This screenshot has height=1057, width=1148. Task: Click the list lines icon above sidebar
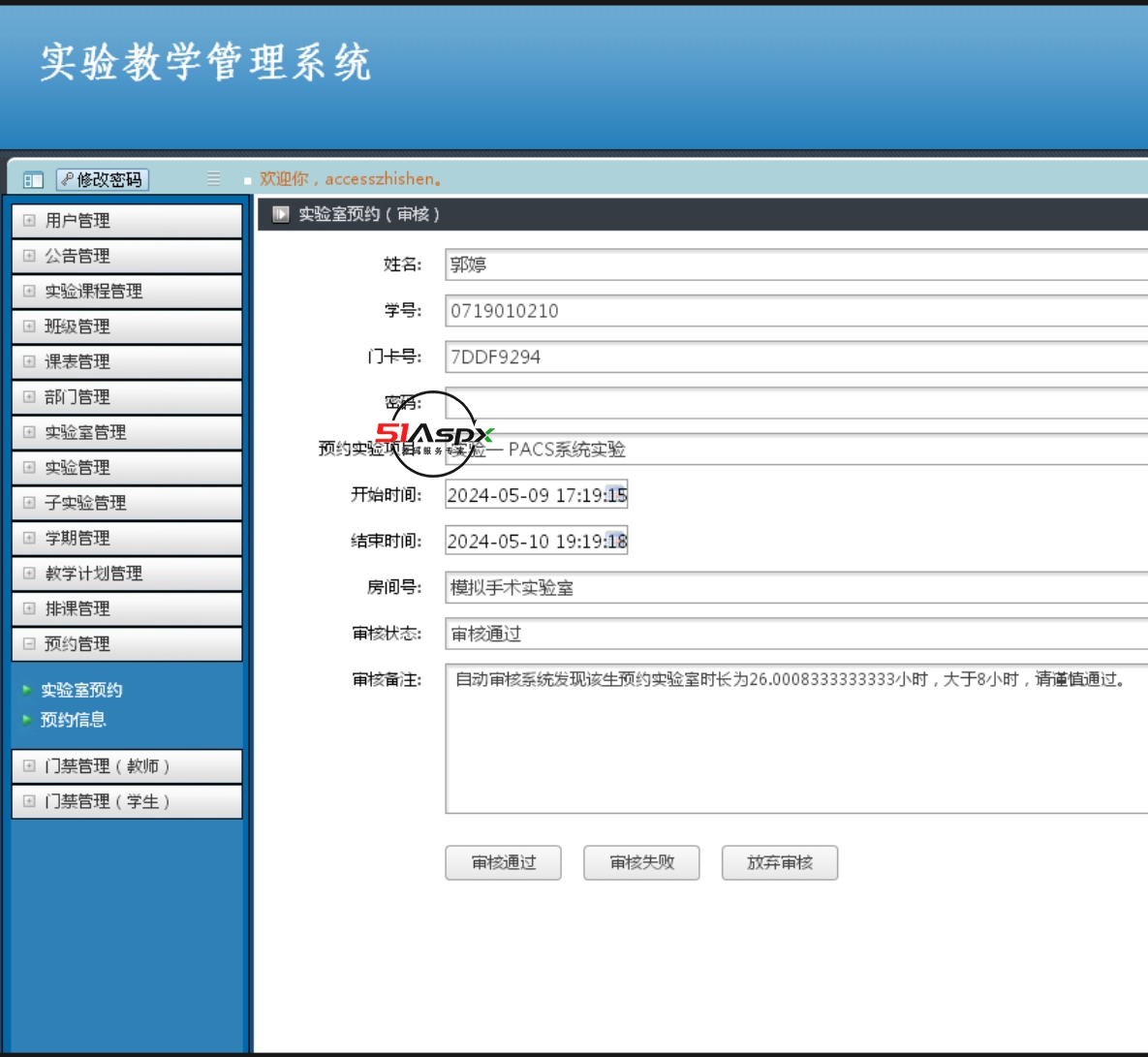(214, 178)
